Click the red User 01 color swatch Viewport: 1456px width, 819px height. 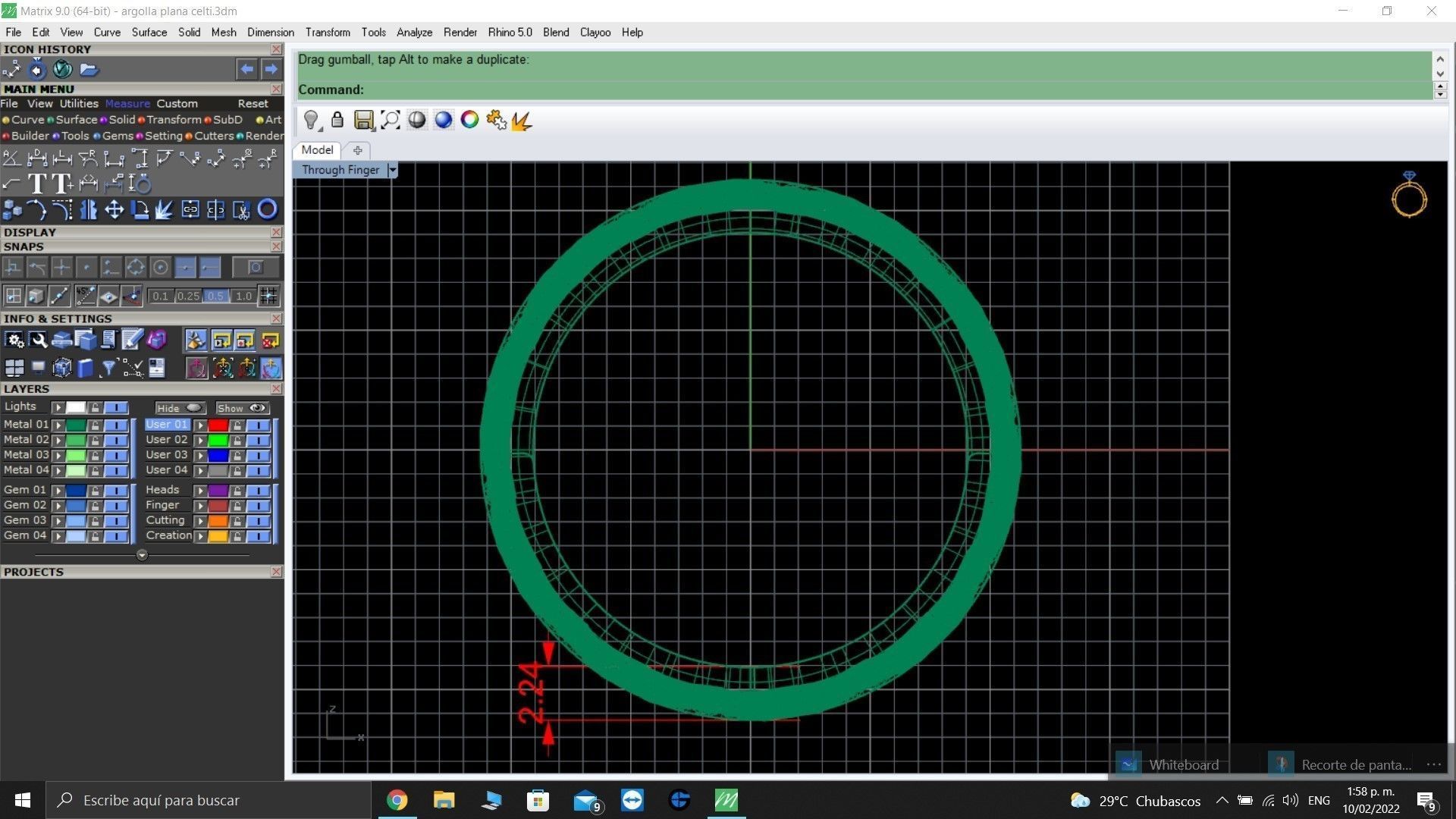pos(218,425)
